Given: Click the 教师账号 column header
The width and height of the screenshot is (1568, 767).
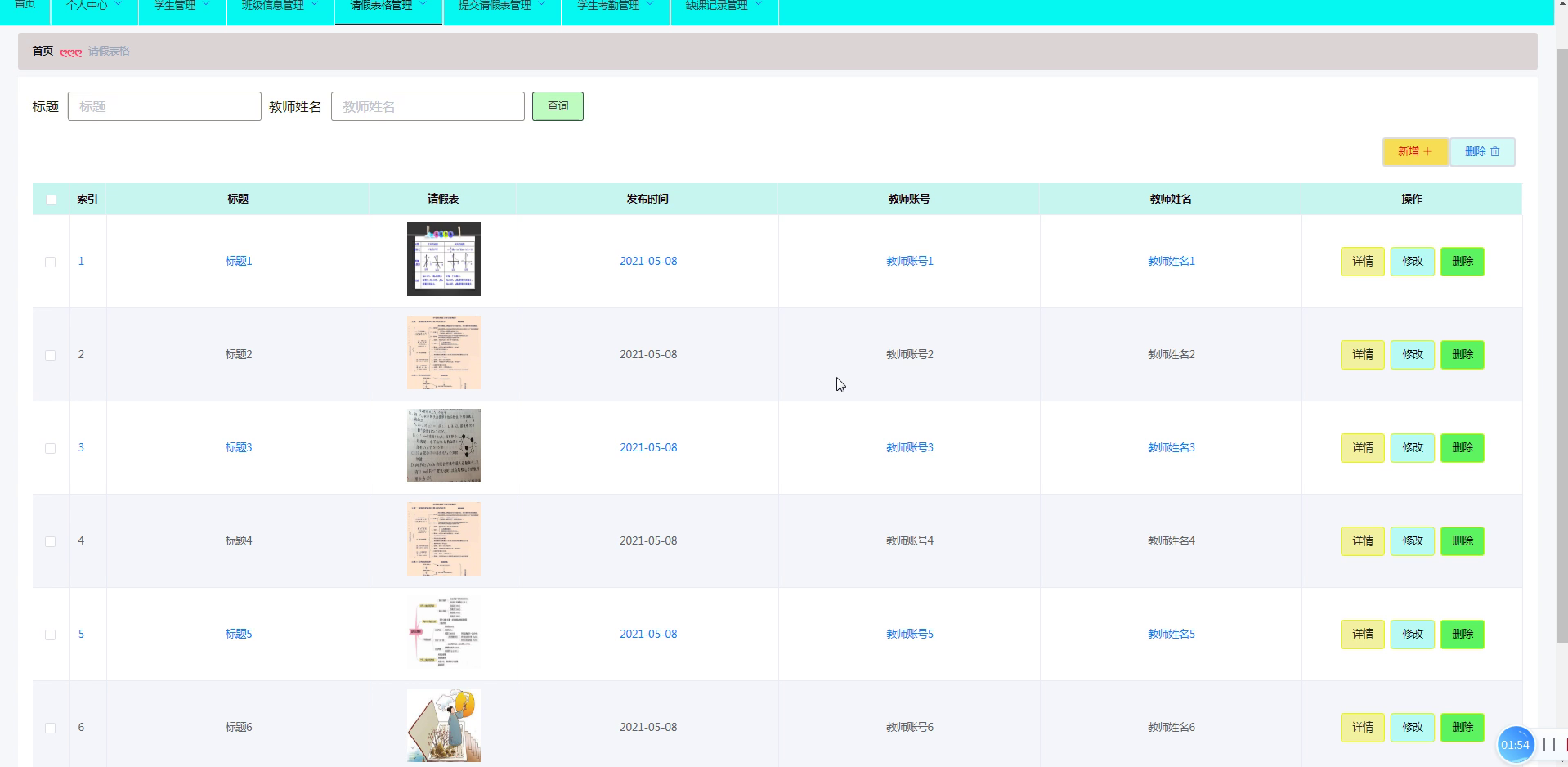Looking at the screenshot, I should 909,200.
